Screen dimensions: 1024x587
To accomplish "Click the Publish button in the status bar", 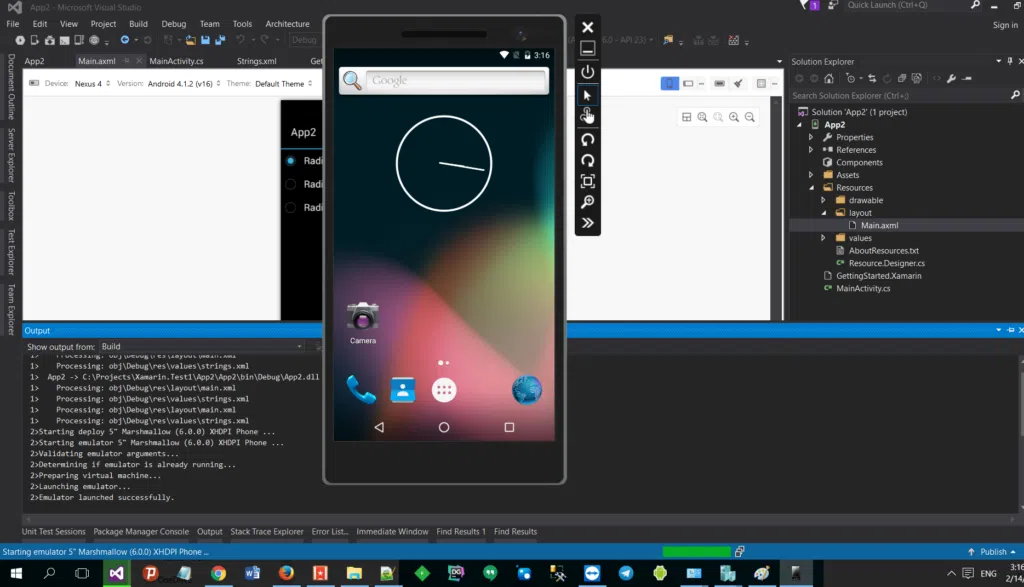I will 992,550.
